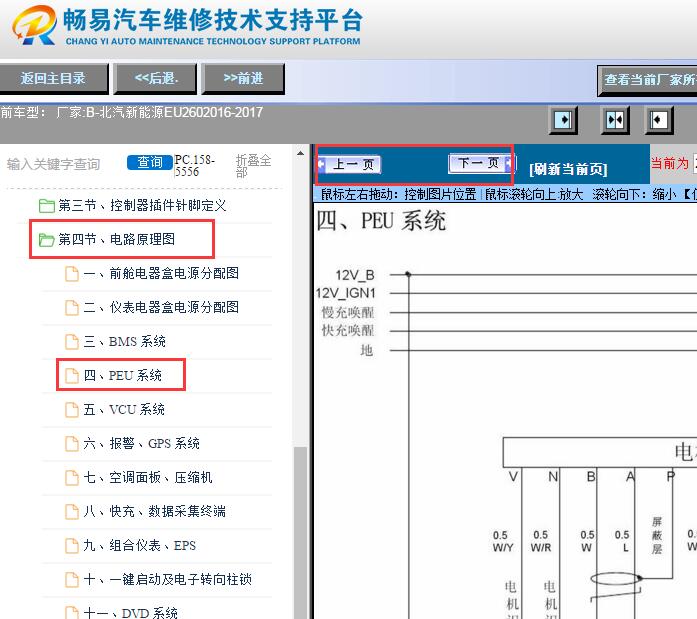The width and height of the screenshot is (697, 619).
Task: Click page icon beside 十、一键启动及电子转向柱锁
Action: [x=72, y=579]
